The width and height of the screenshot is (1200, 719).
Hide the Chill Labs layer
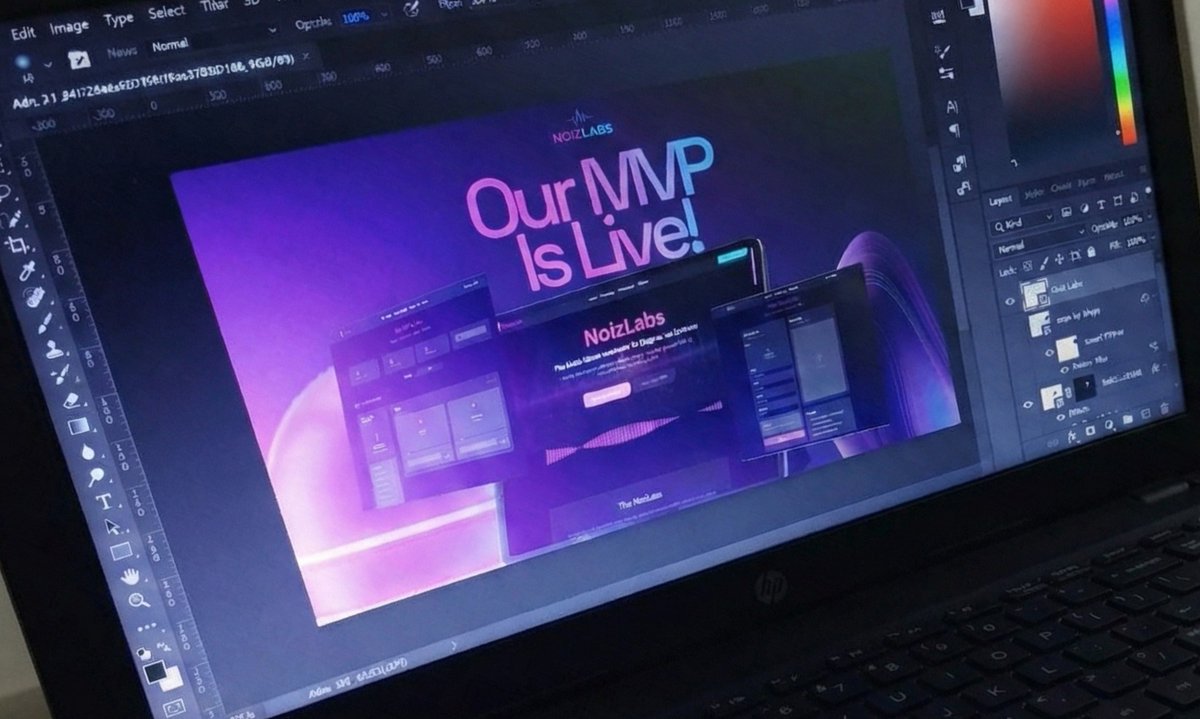pos(1008,299)
